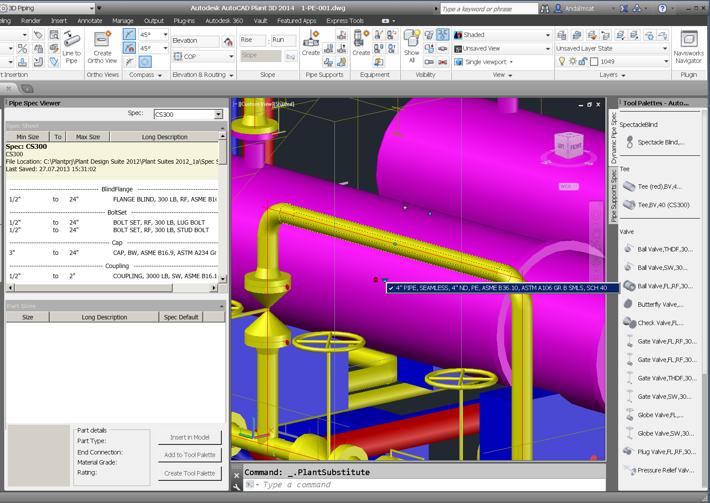Screen dimensions: 710x503
Task: Open the 3D Piping workspace dropdown
Action: [x=91, y=8]
